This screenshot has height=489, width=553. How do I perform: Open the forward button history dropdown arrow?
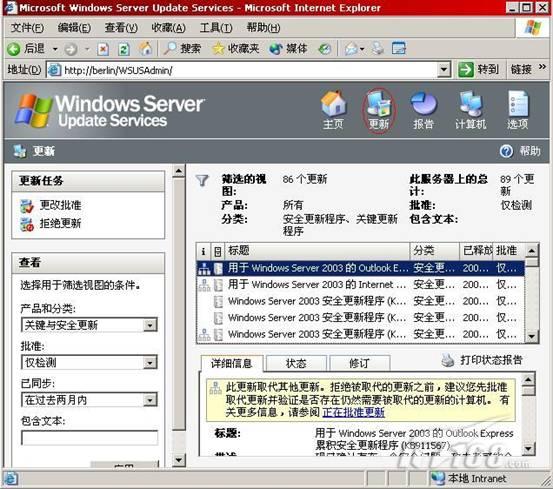87,49
